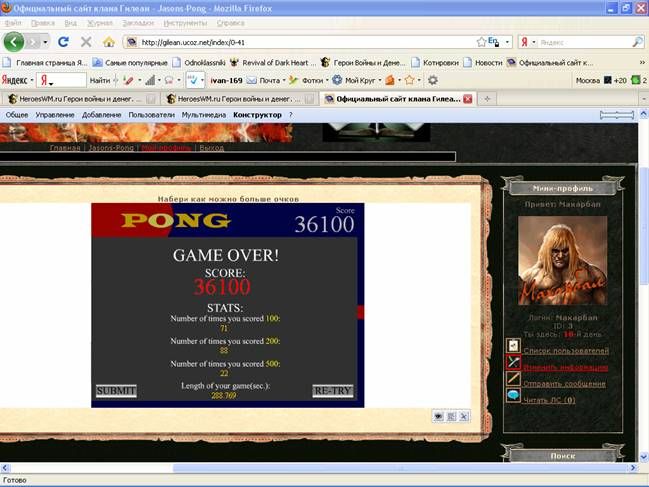Open a new tab with the plus button
649x487 pixels.
[487, 99]
